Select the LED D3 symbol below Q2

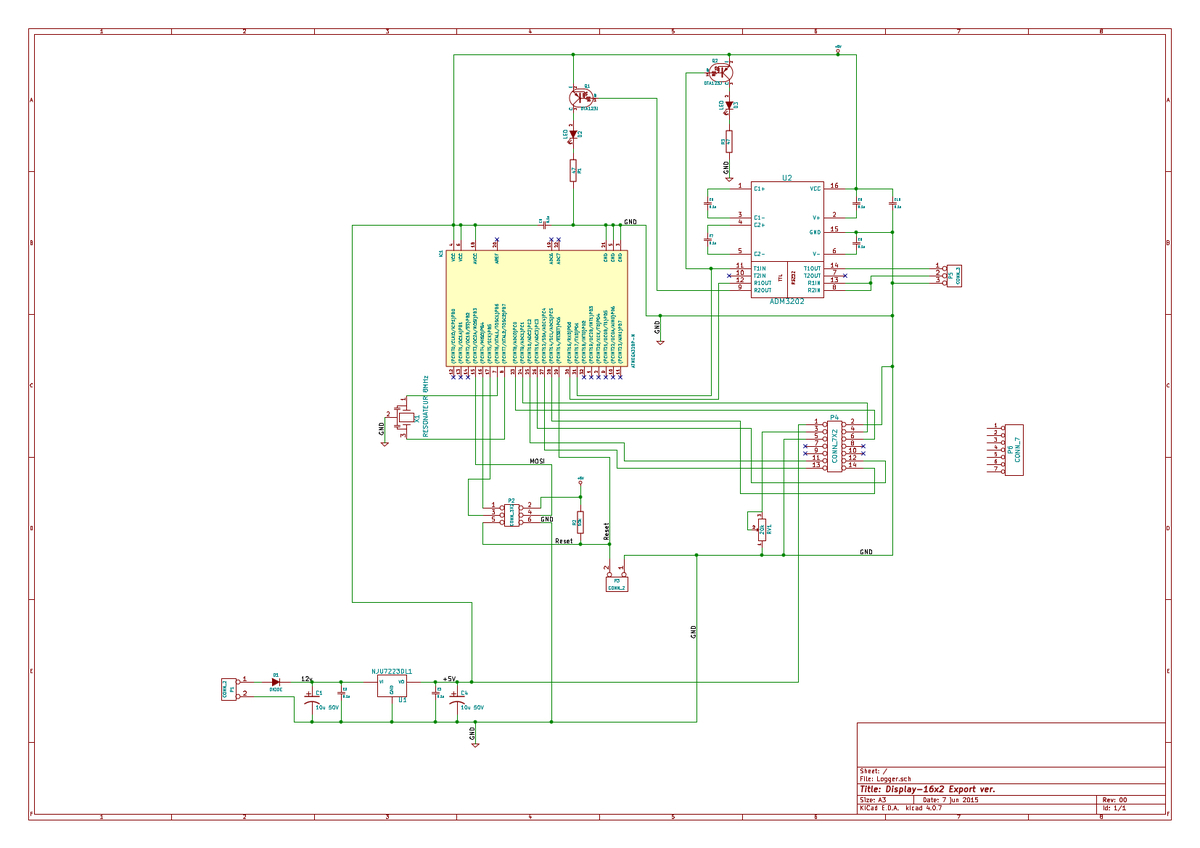coord(729,104)
